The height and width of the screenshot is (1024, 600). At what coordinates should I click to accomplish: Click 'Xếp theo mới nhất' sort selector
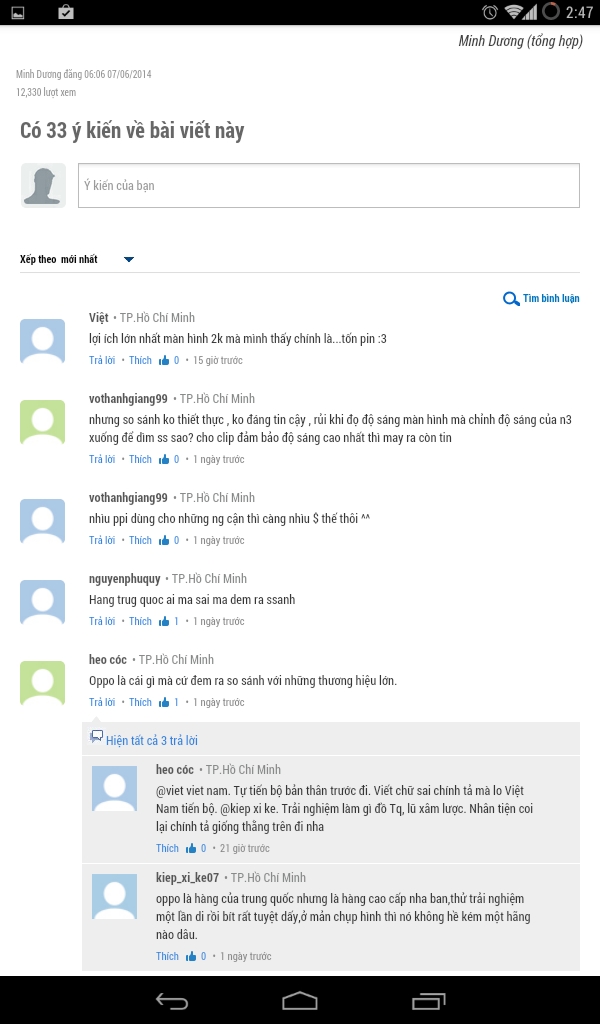click(59, 260)
